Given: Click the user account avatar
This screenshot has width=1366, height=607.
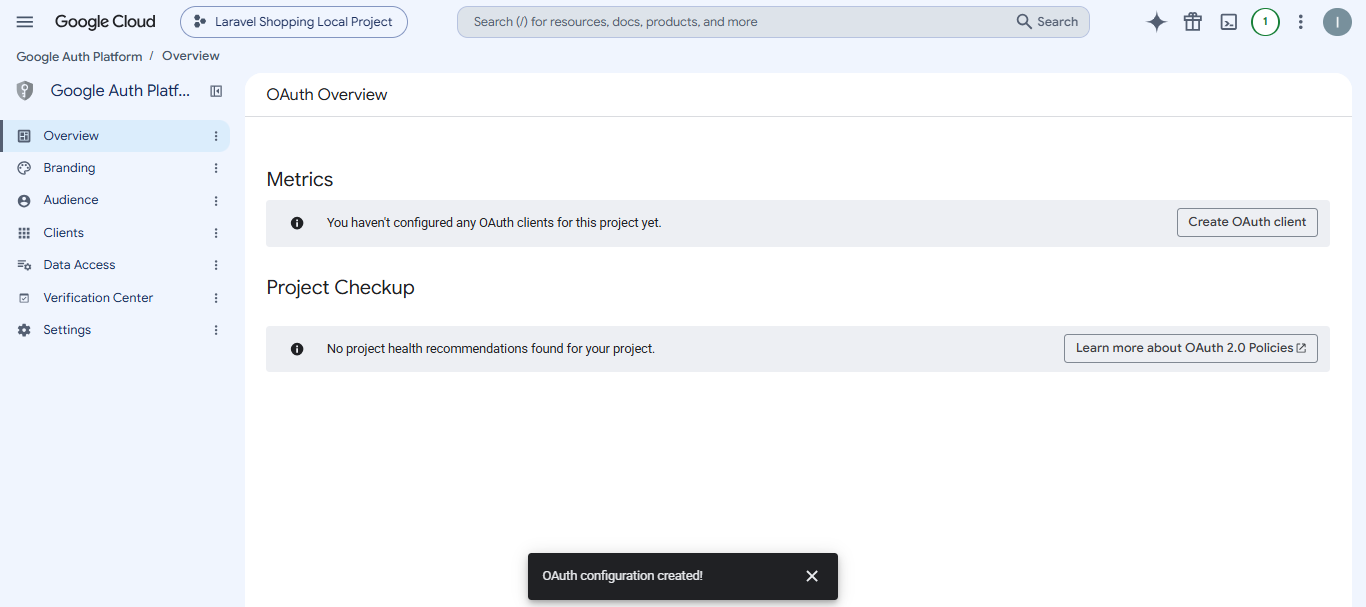Looking at the screenshot, I should 1337,22.
